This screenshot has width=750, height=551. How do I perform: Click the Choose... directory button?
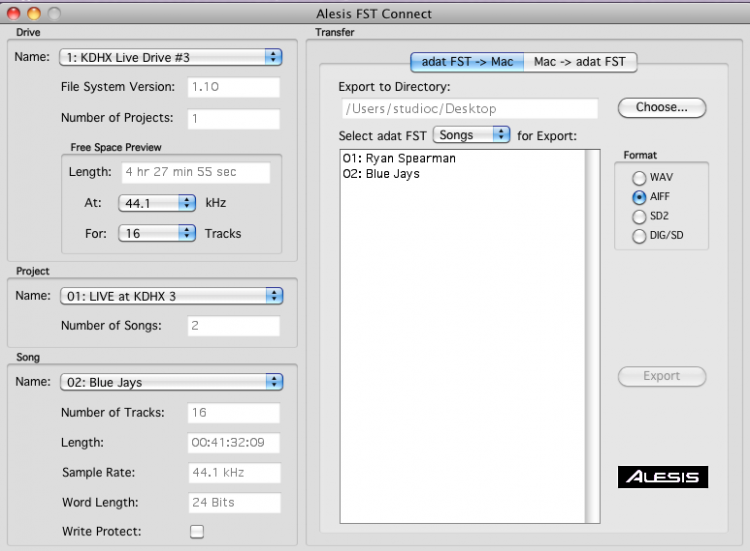point(661,107)
